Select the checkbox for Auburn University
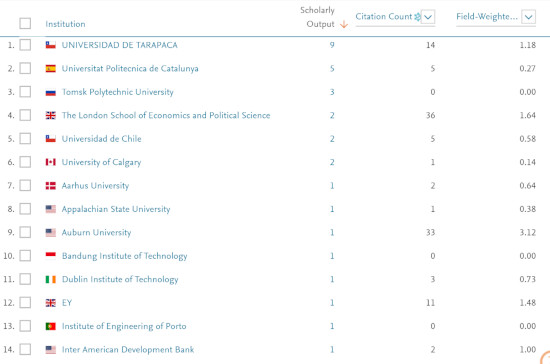This screenshot has width=550, height=364. [25, 232]
